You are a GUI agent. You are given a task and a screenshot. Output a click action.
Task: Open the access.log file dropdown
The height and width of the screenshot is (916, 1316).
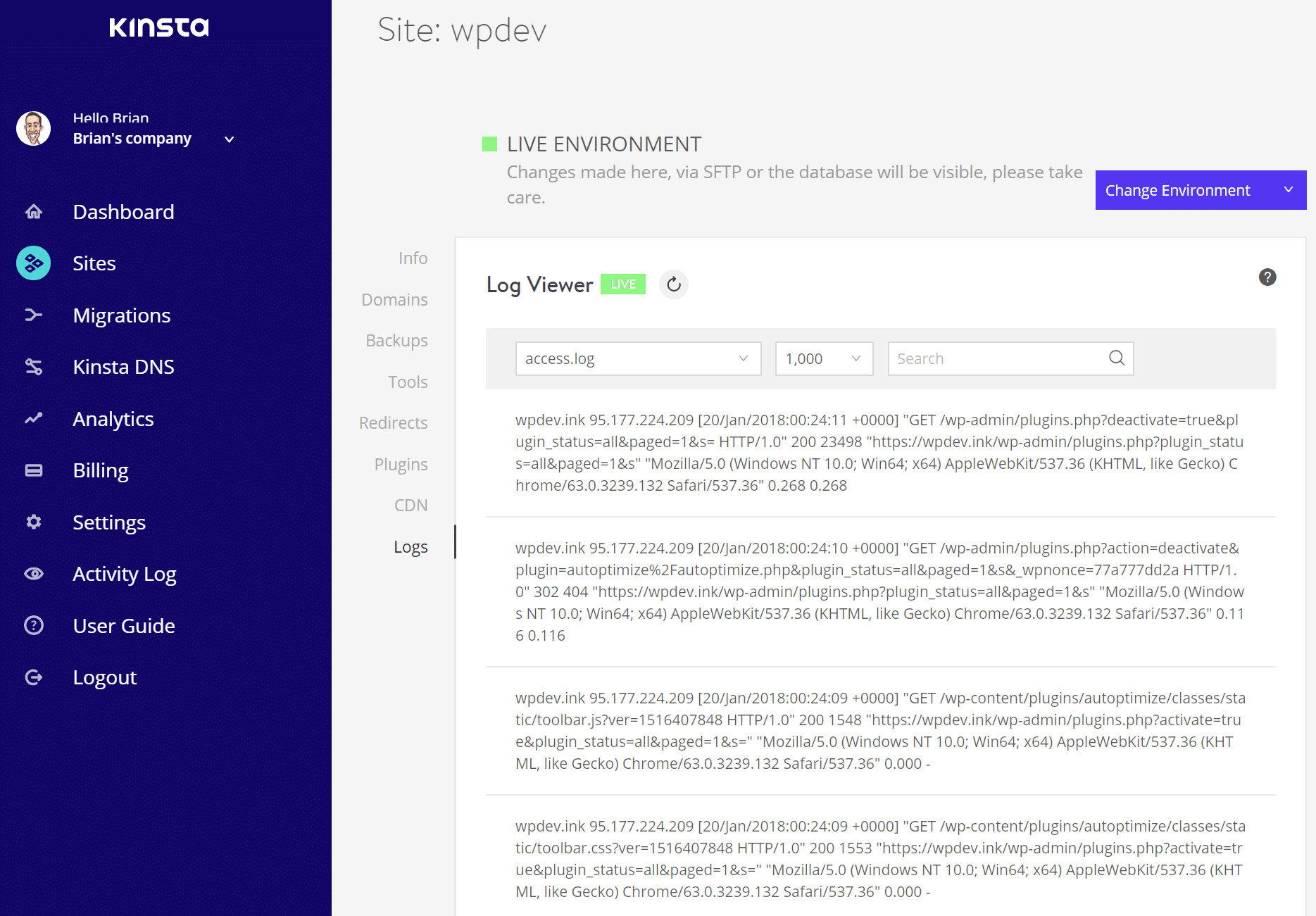(x=638, y=359)
